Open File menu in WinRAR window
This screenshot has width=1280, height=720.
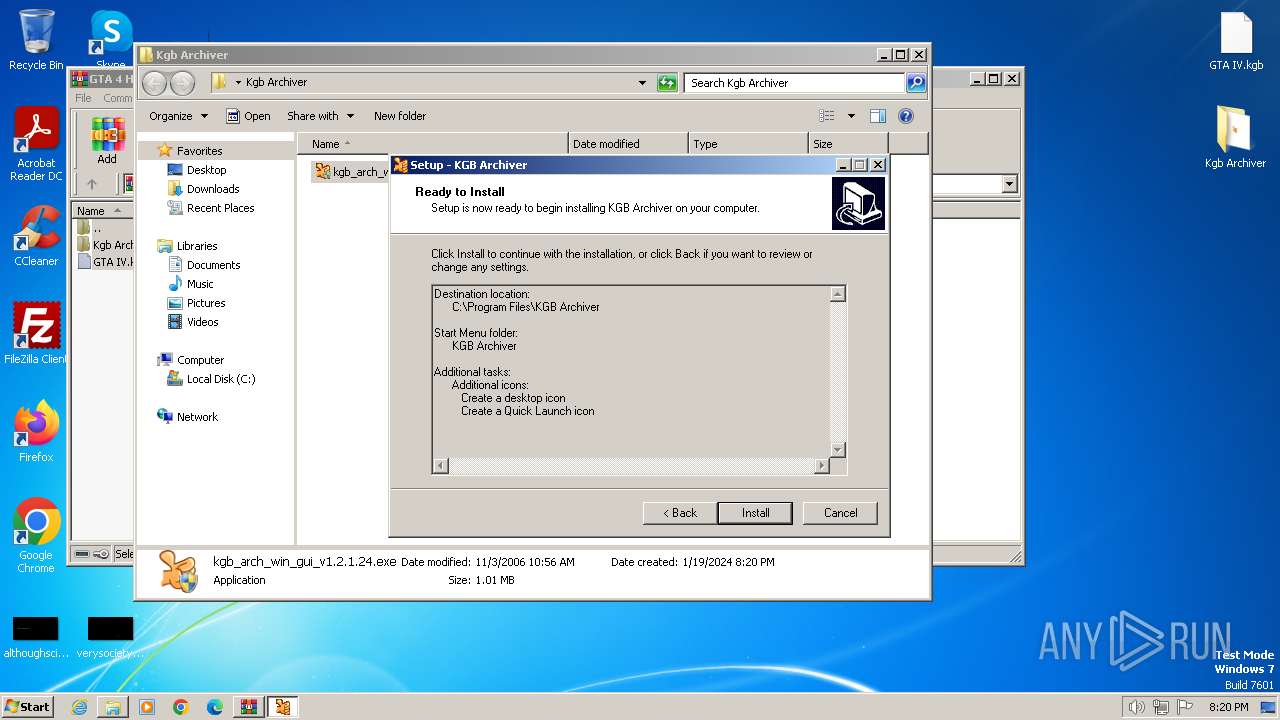point(83,98)
